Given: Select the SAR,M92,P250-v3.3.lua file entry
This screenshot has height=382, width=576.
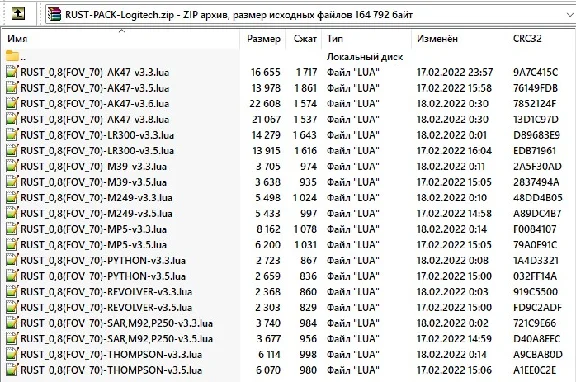Looking at the screenshot, I should click(116, 323).
